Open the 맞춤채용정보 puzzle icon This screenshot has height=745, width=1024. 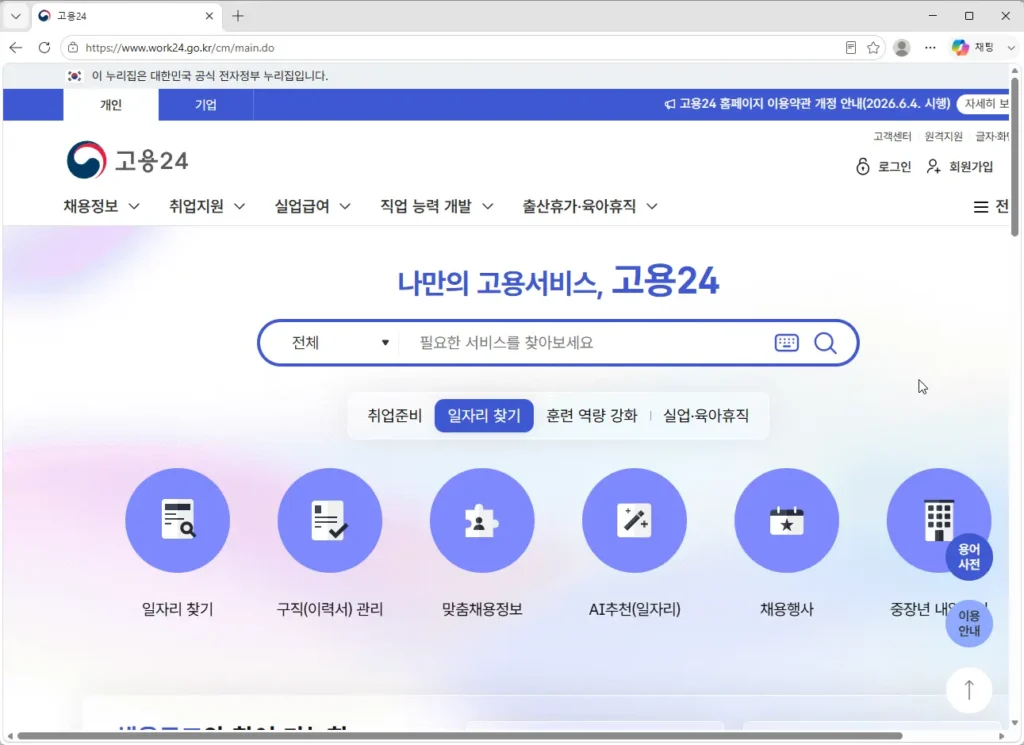click(x=482, y=520)
